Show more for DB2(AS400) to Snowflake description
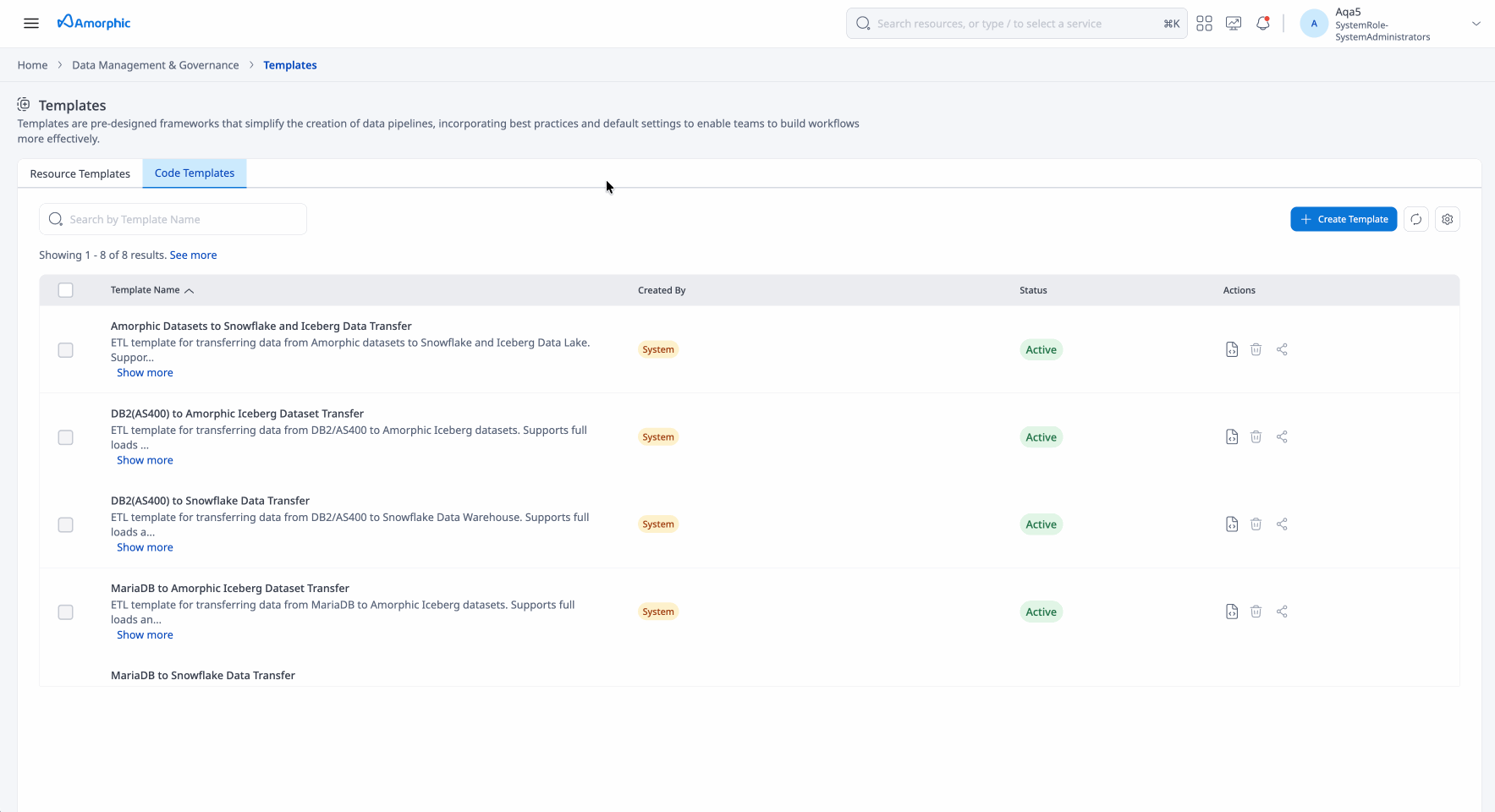Viewport: 1495px width, 812px height. coord(145,547)
